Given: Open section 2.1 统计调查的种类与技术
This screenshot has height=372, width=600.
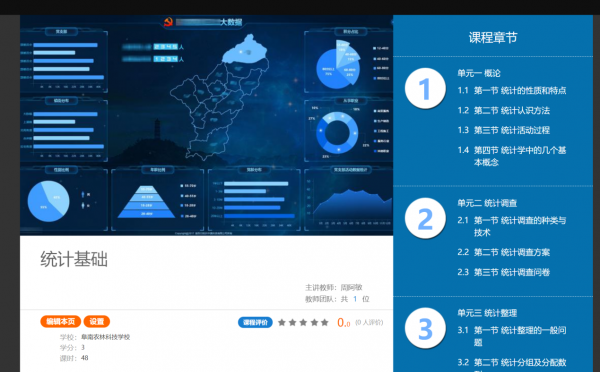Looking at the screenshot, I should click(512, 226).
